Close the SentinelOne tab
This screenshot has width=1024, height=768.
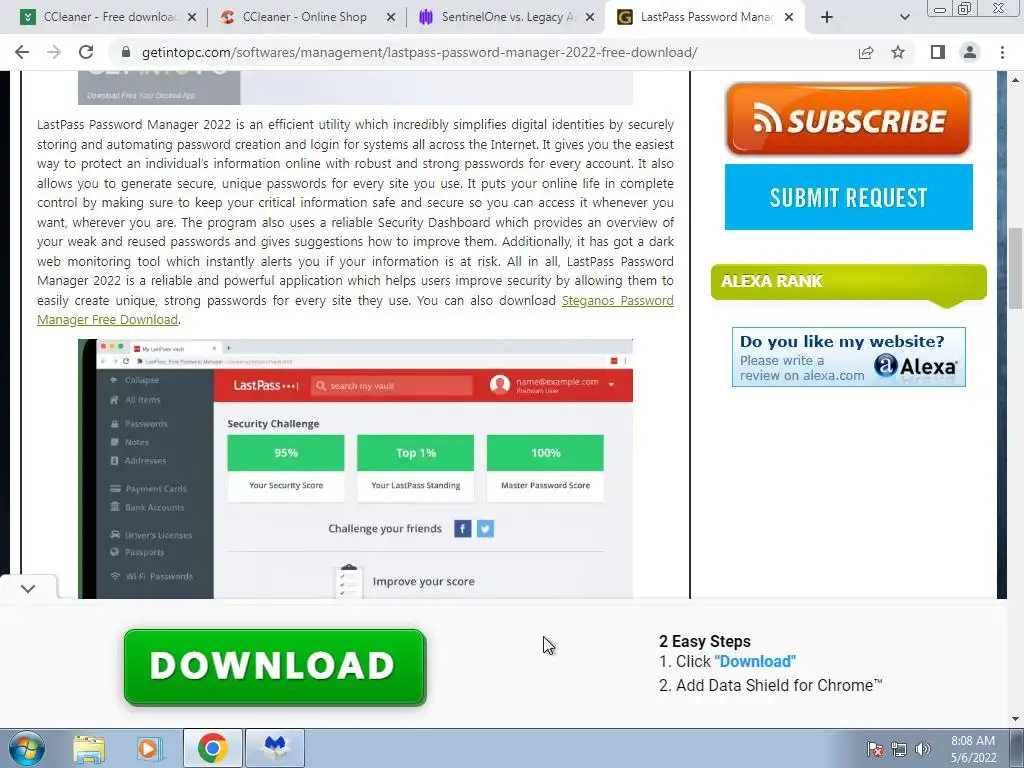pyautogui.click(x=590, y=18)
